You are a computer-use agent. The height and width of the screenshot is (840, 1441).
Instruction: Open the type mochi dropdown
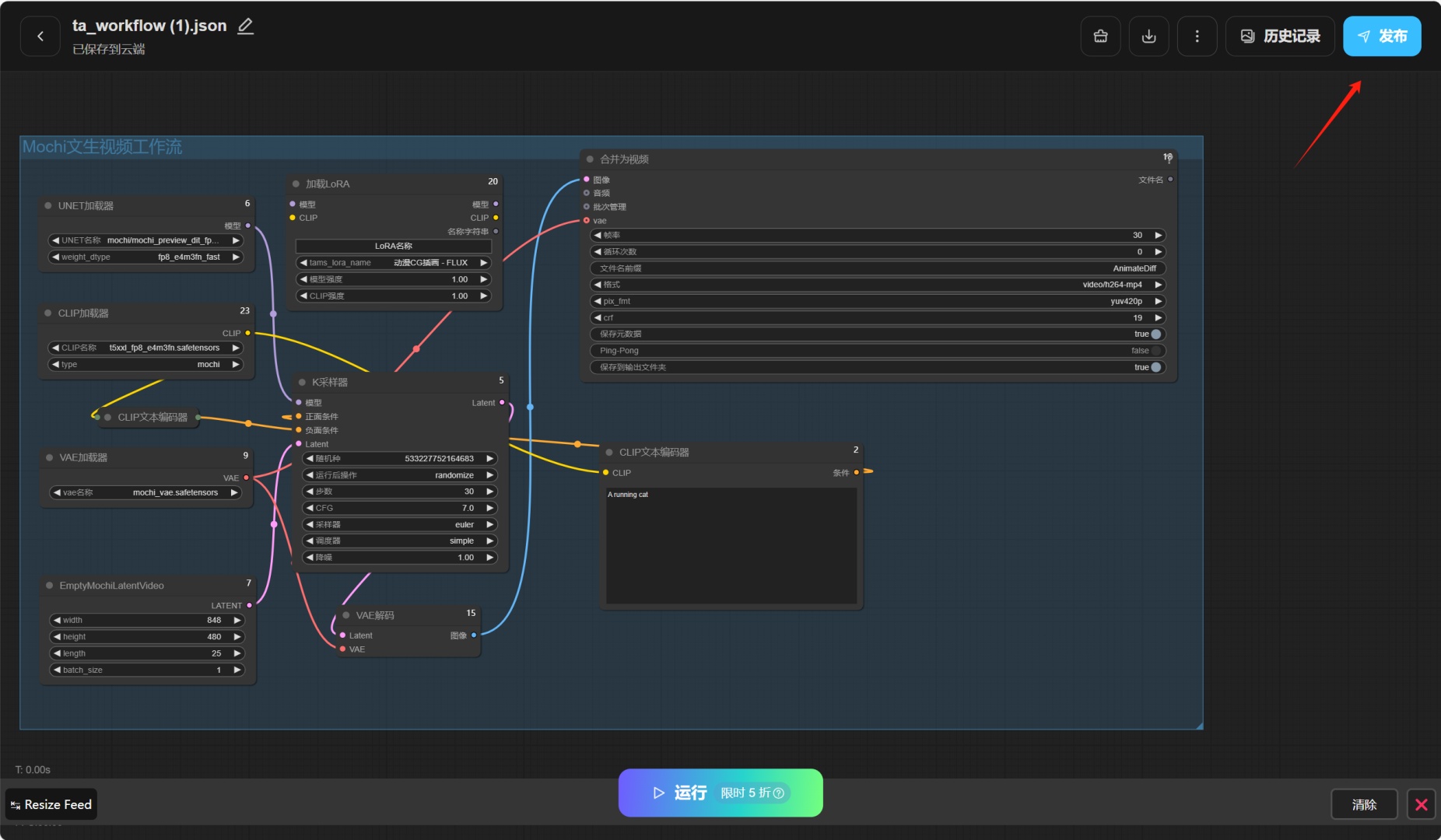pos(146,364)
